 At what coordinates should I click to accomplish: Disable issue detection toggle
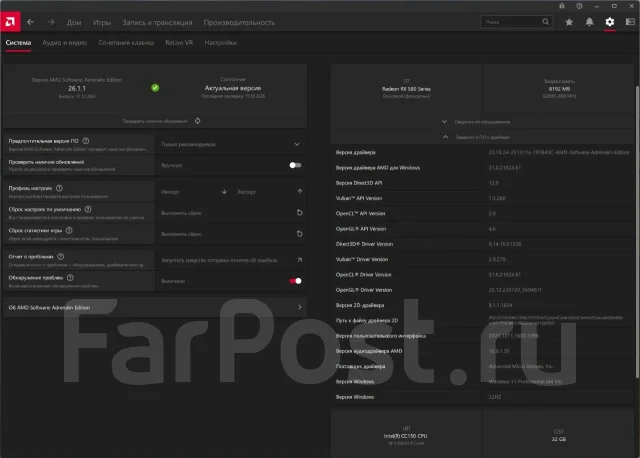coord(295,281)
